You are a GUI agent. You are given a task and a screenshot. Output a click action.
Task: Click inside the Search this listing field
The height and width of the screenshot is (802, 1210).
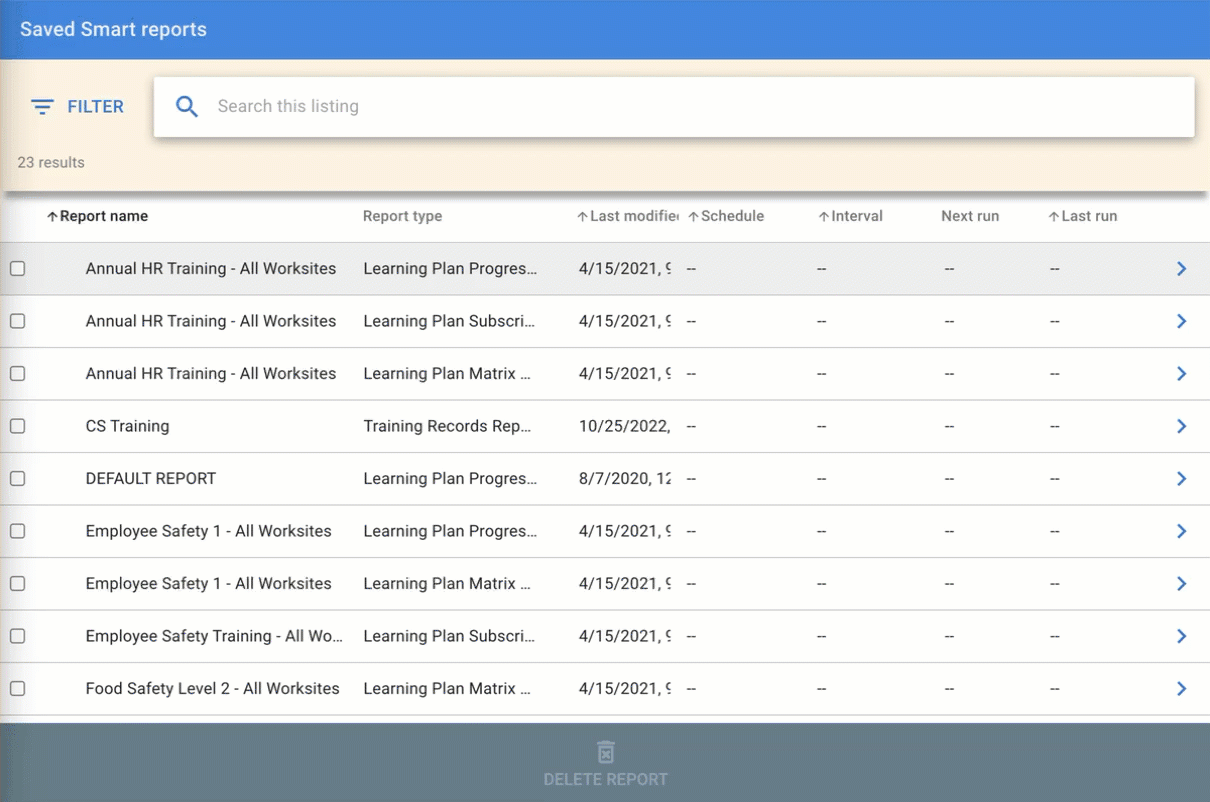click(400, 106)
